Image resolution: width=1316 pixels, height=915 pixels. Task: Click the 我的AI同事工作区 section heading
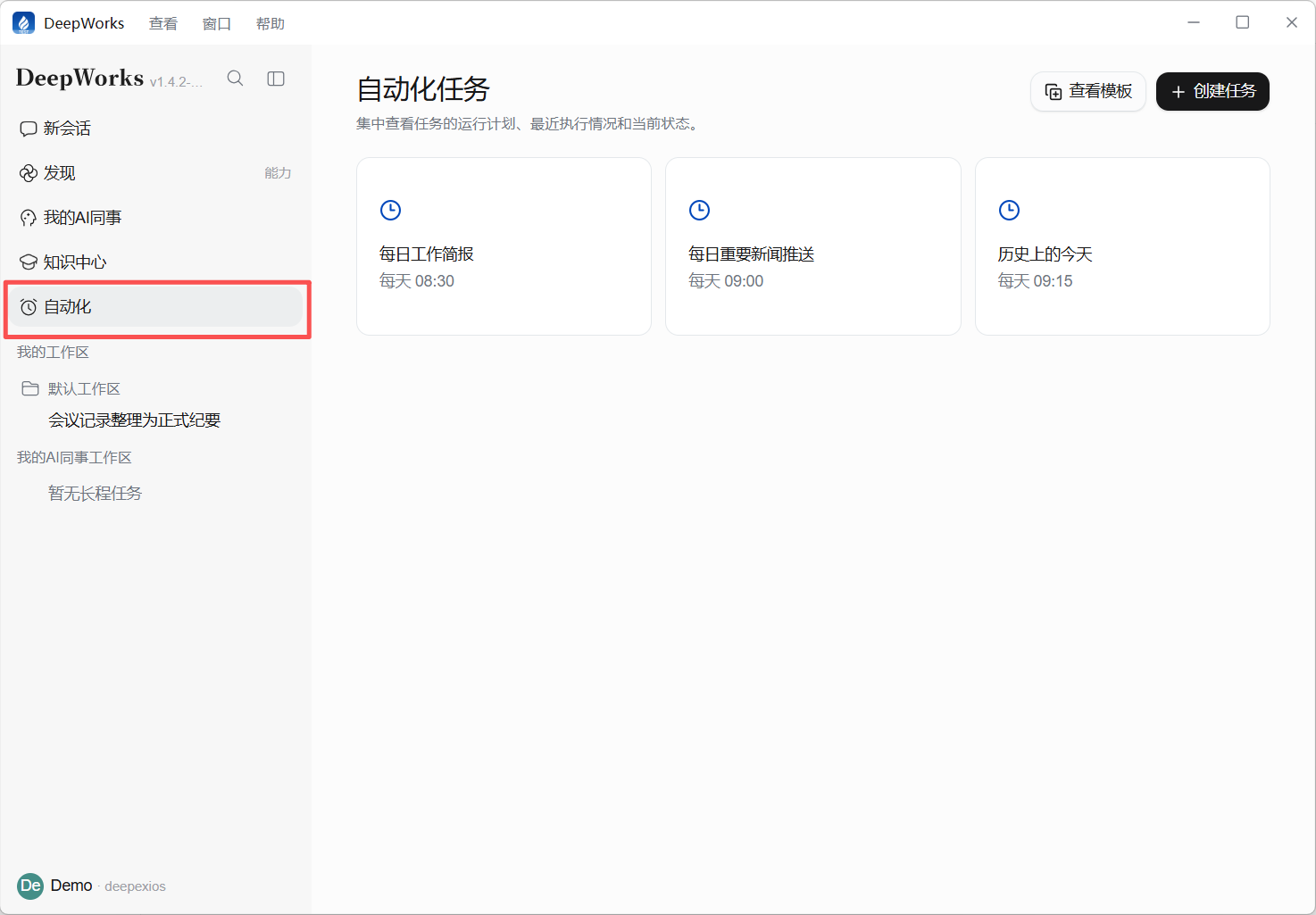(74, 458)
